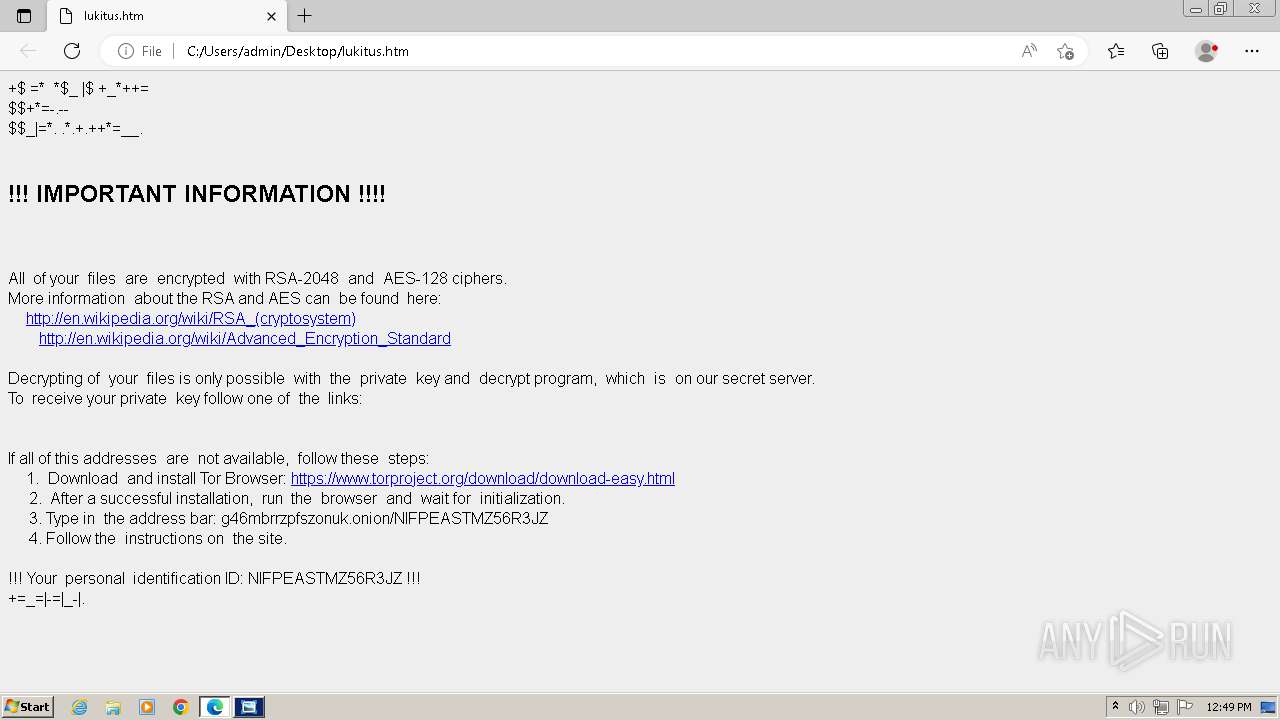Click the address bar file path
The height and width of the screenshot is (720, 1280).
pos(298,51)
